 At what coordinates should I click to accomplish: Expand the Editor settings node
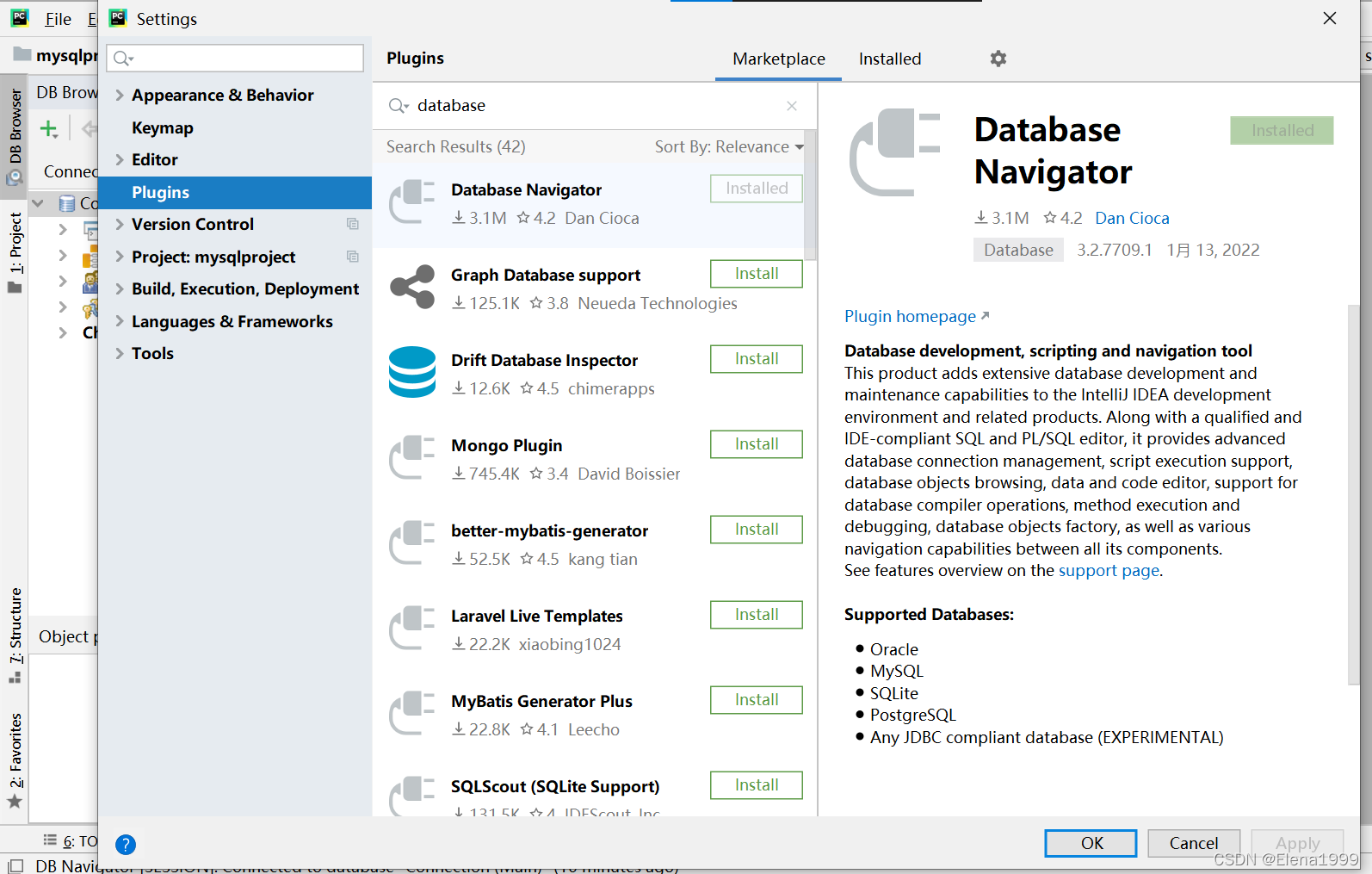pos(120,159)
